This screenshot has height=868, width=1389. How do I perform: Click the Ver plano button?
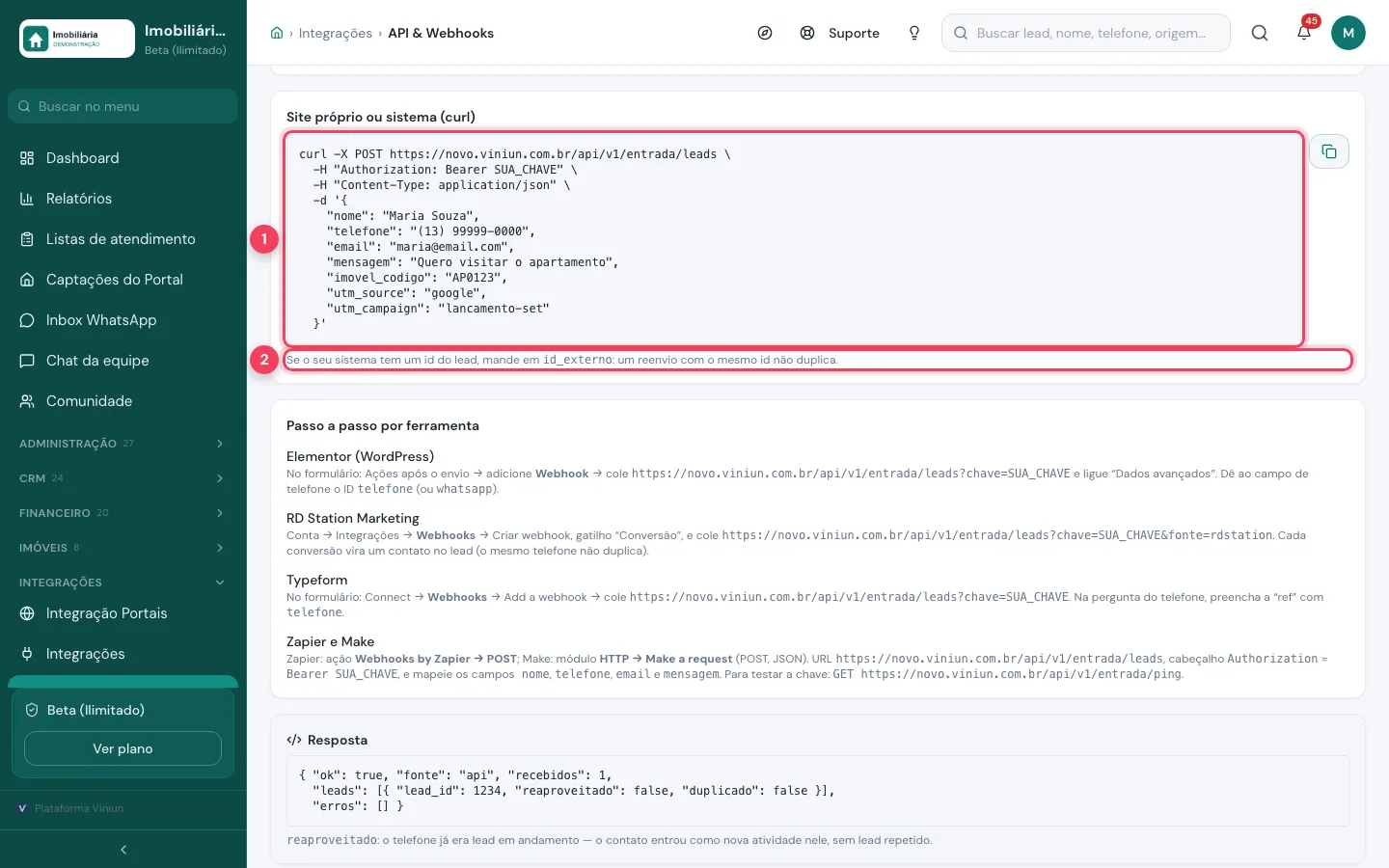[123, 748]
